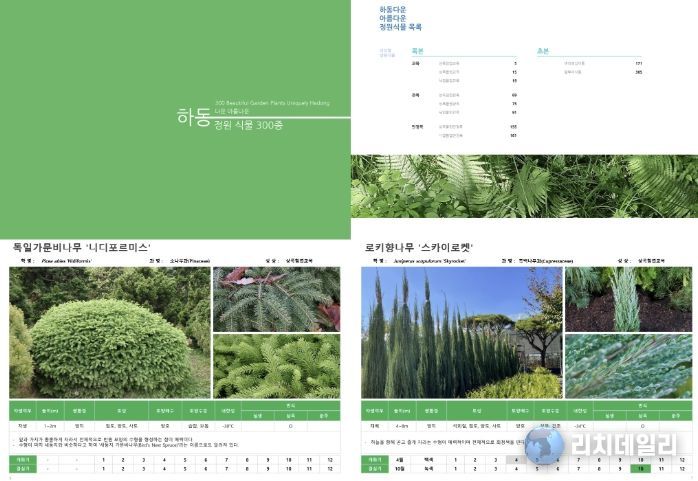
Task: Open the potted juniper photo at top right
Action: (x=627, y=299)
